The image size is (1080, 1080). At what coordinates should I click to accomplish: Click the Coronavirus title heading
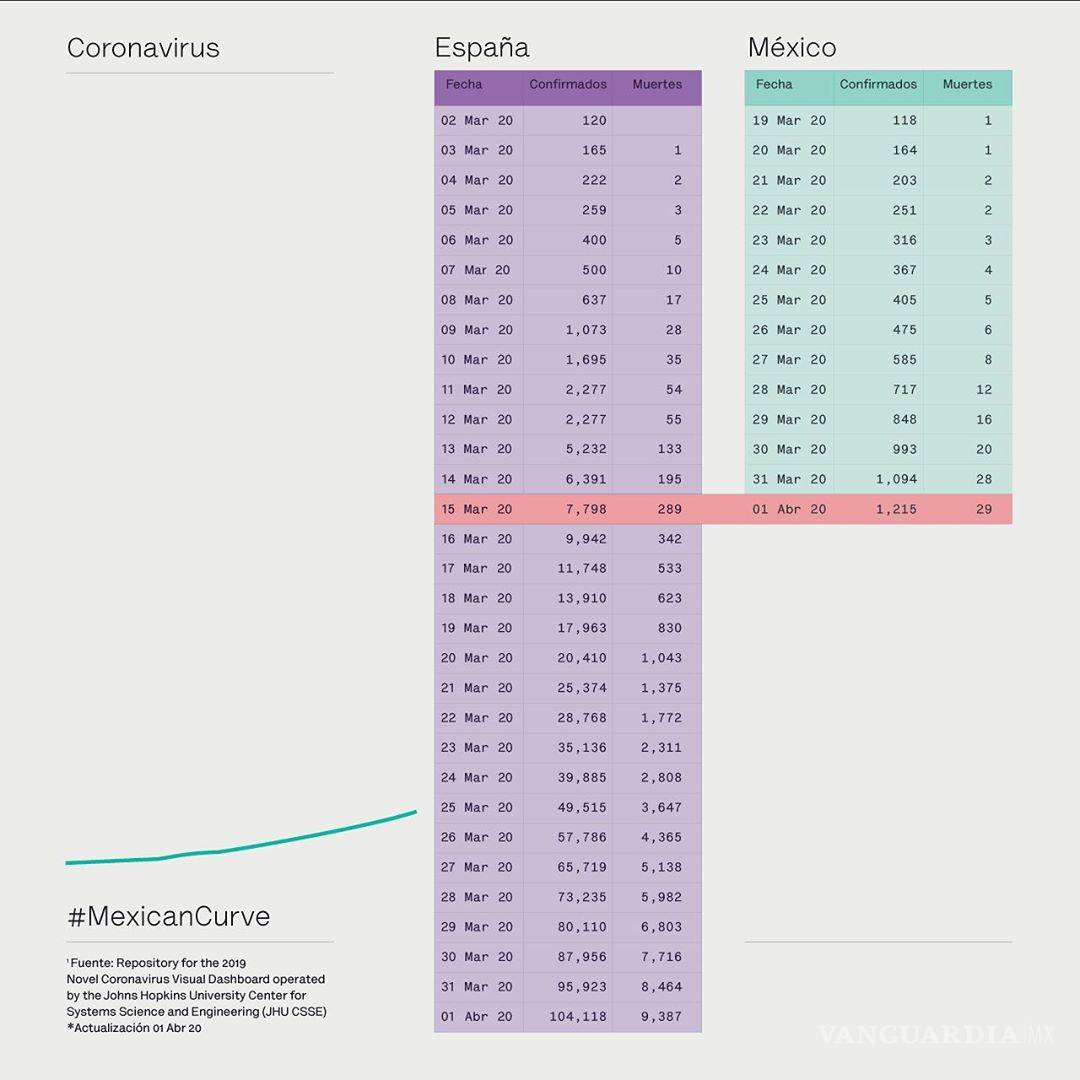(143, 48)
